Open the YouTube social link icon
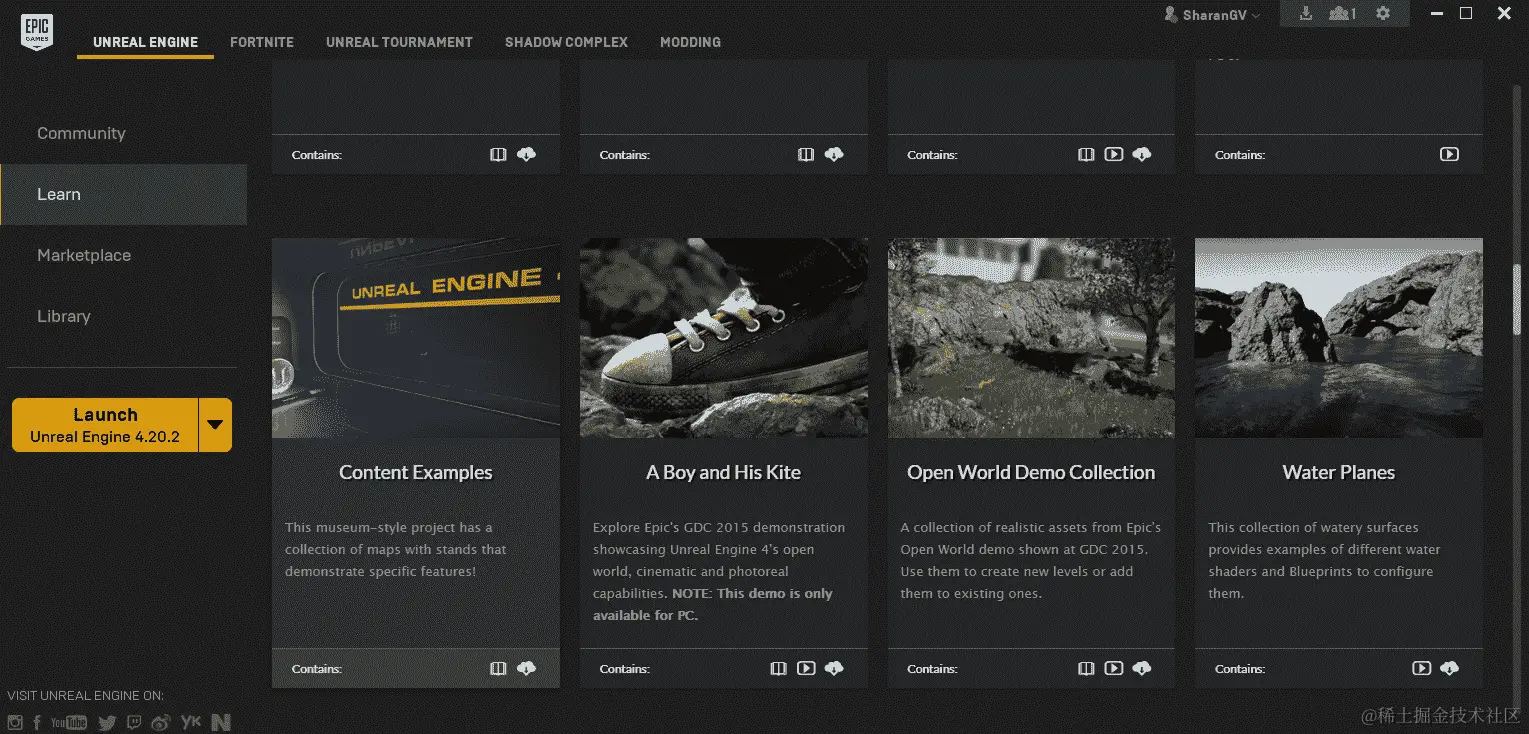 tap(69, 722)
